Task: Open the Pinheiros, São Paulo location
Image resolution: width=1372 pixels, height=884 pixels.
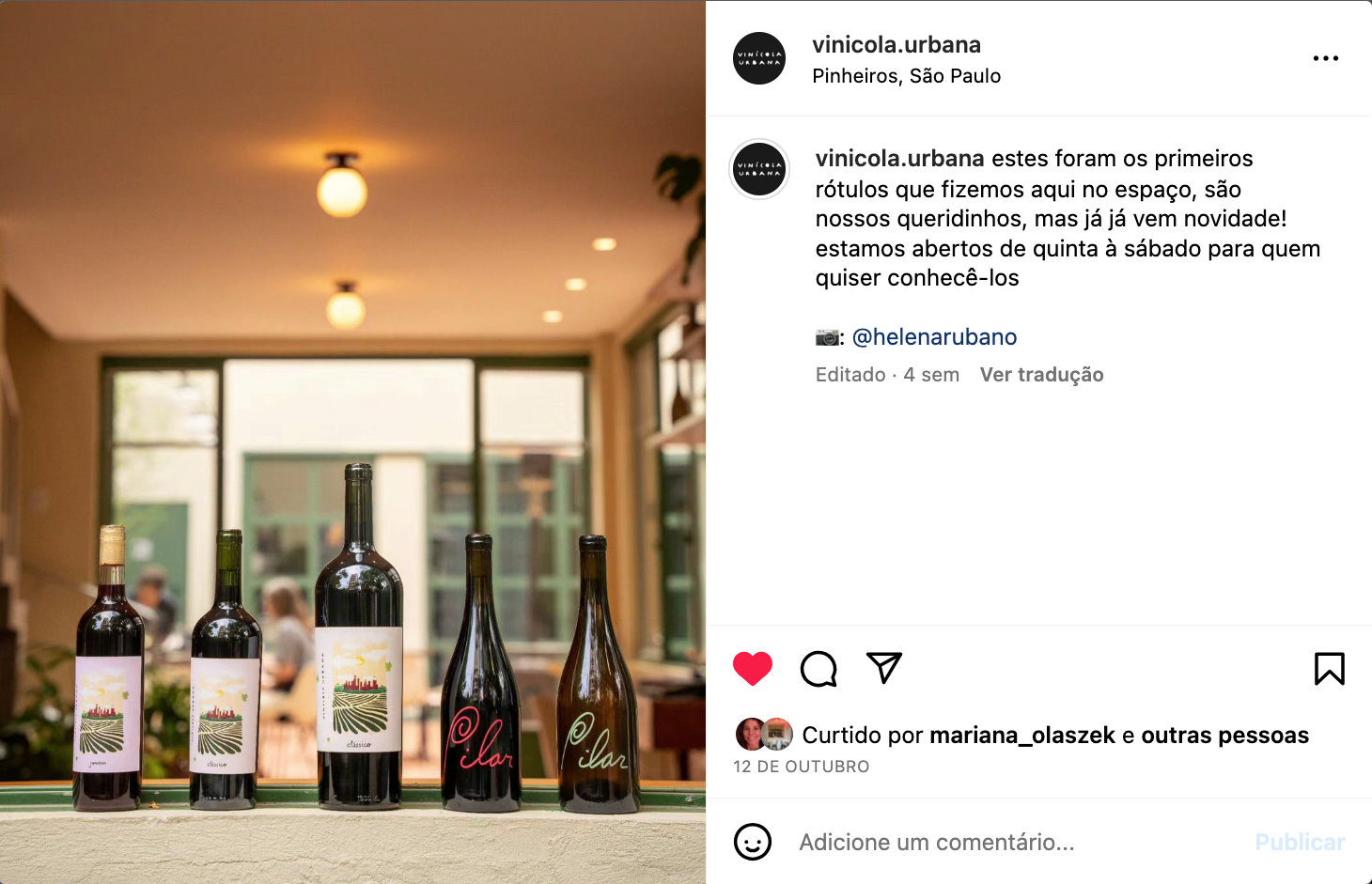Action: [x=907, y=76]
